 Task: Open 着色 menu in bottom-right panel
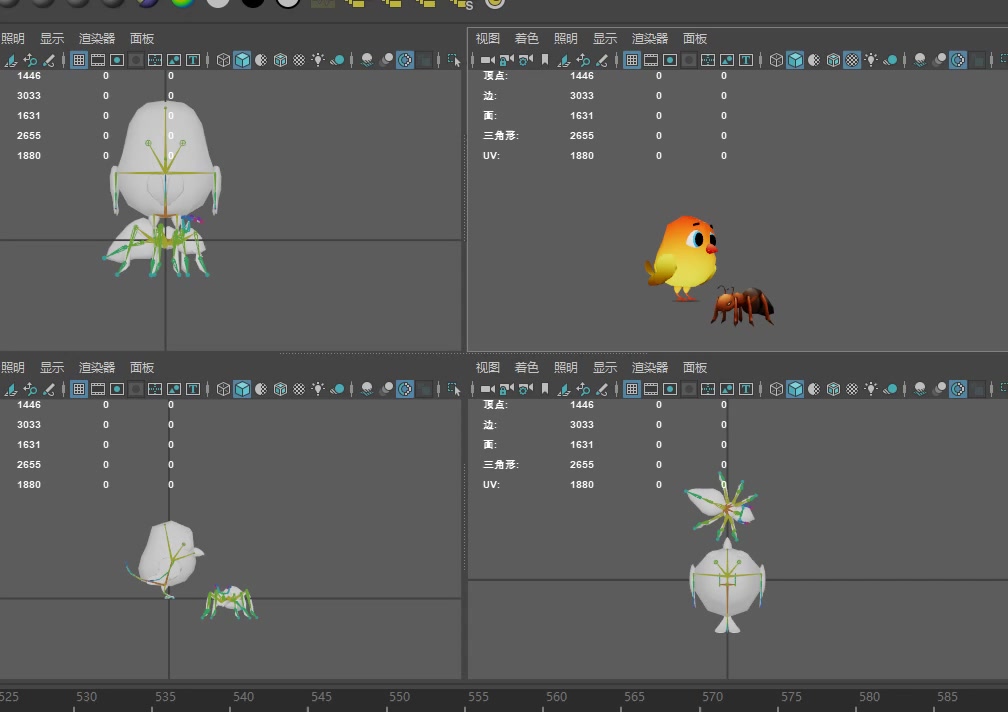click(x=526, y=367)
